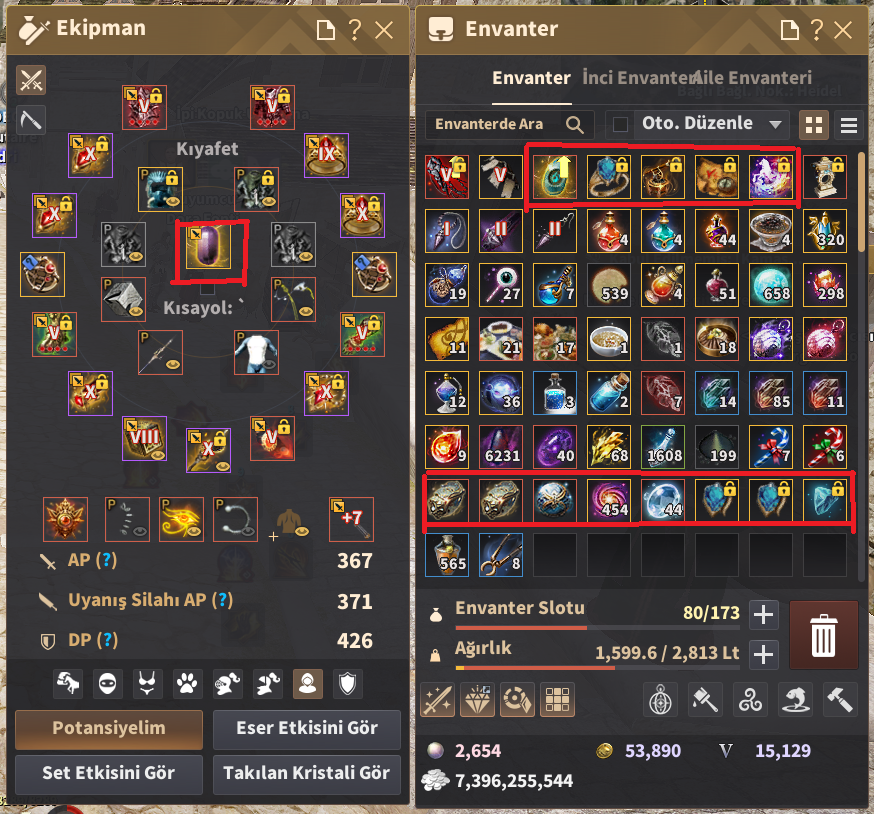874x814 pixels.
Task: Switch to Aile Envanteri tab
Action: (x=752, y=78)
